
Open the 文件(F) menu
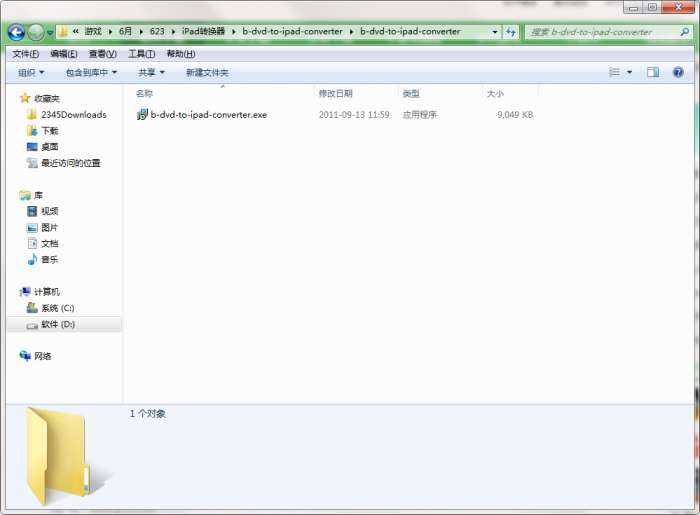pyautogui.click(x=25, y=54)
